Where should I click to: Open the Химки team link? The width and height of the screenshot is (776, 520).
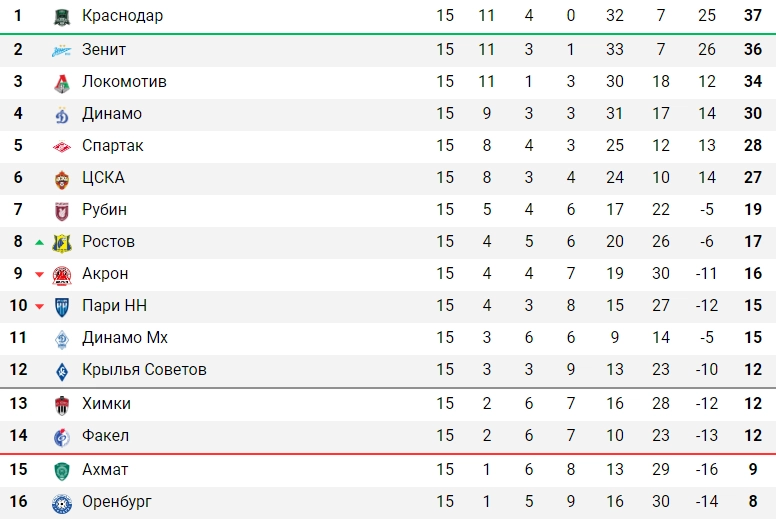click(106, 404)
